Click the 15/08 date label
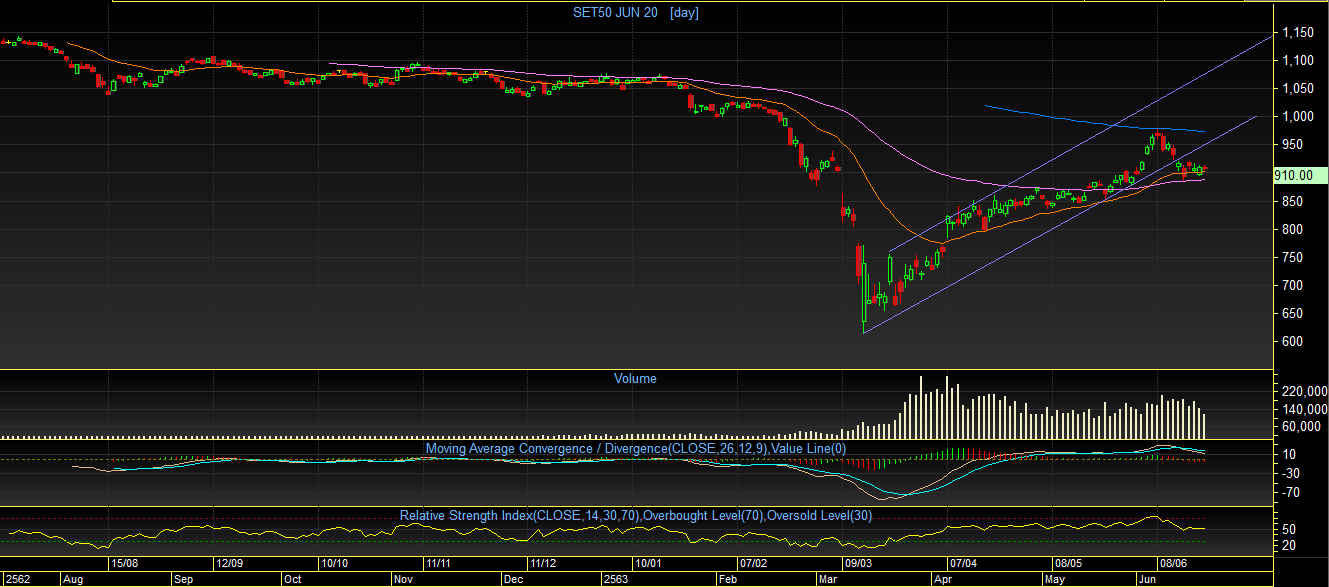Viewport: 1329px width, 587px height. (x=127, y=564)
